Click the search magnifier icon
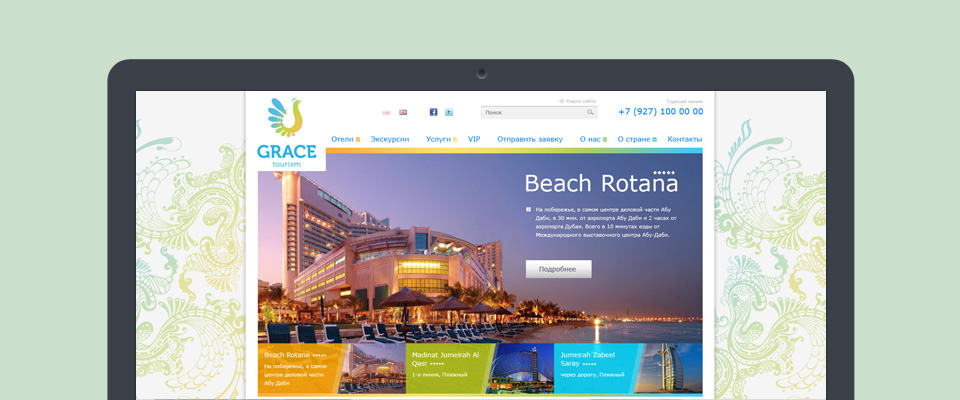Viewport: 960px width, 400px height. 590,112
